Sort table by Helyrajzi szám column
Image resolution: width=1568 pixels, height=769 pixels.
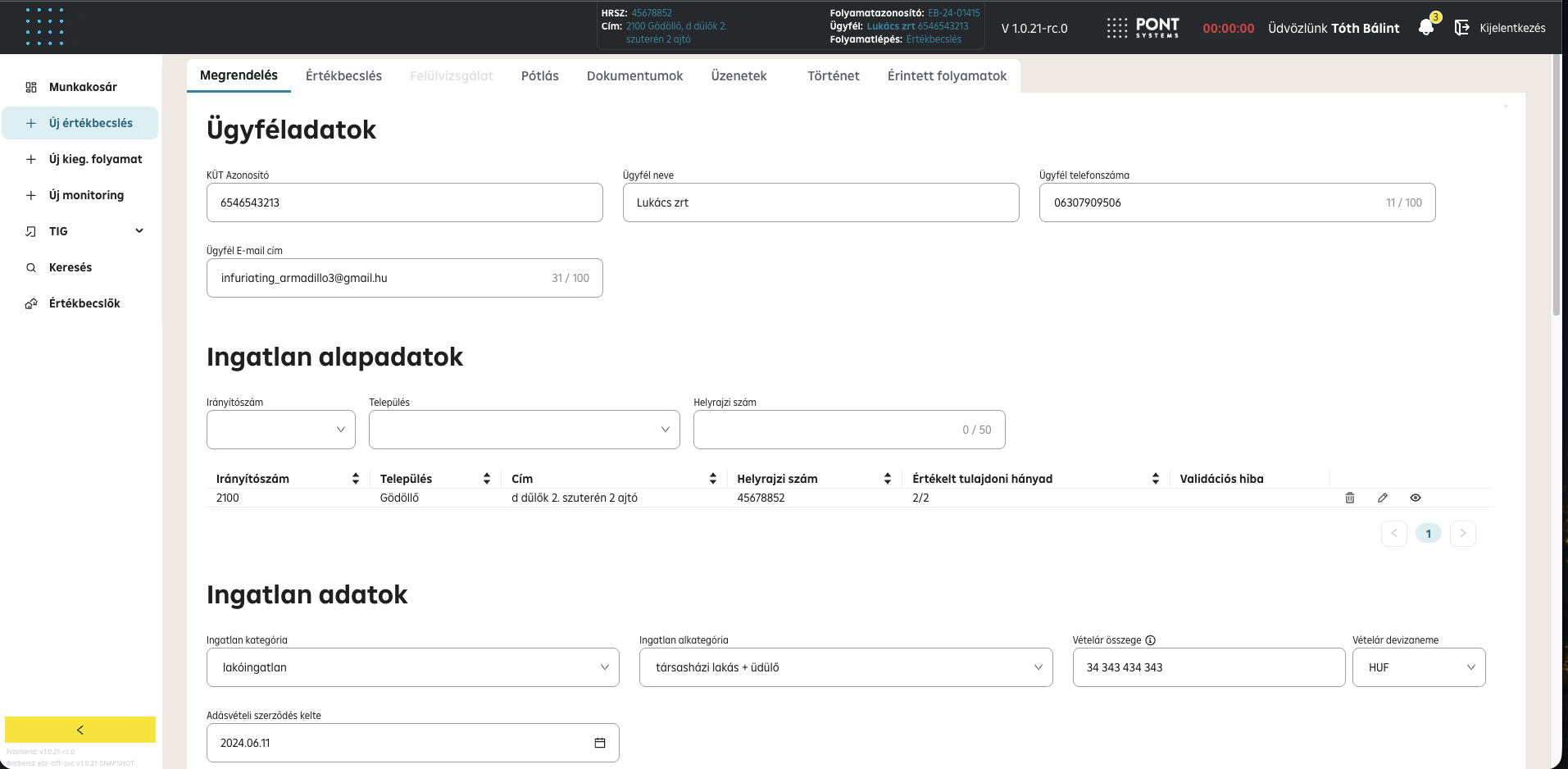click(x=887, y=479)
